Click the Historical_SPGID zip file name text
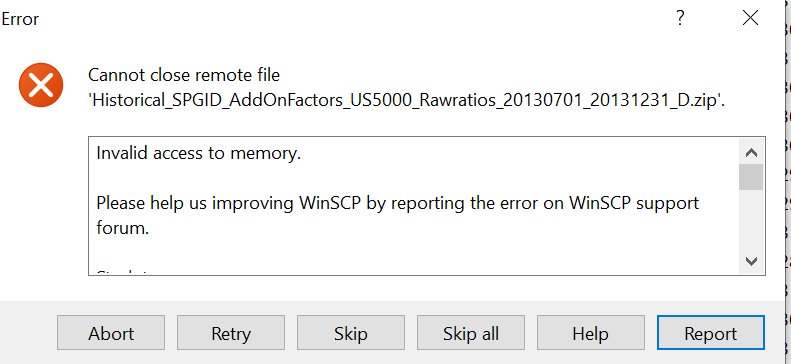Screen dimensions: 791x364 coord(407,101)
